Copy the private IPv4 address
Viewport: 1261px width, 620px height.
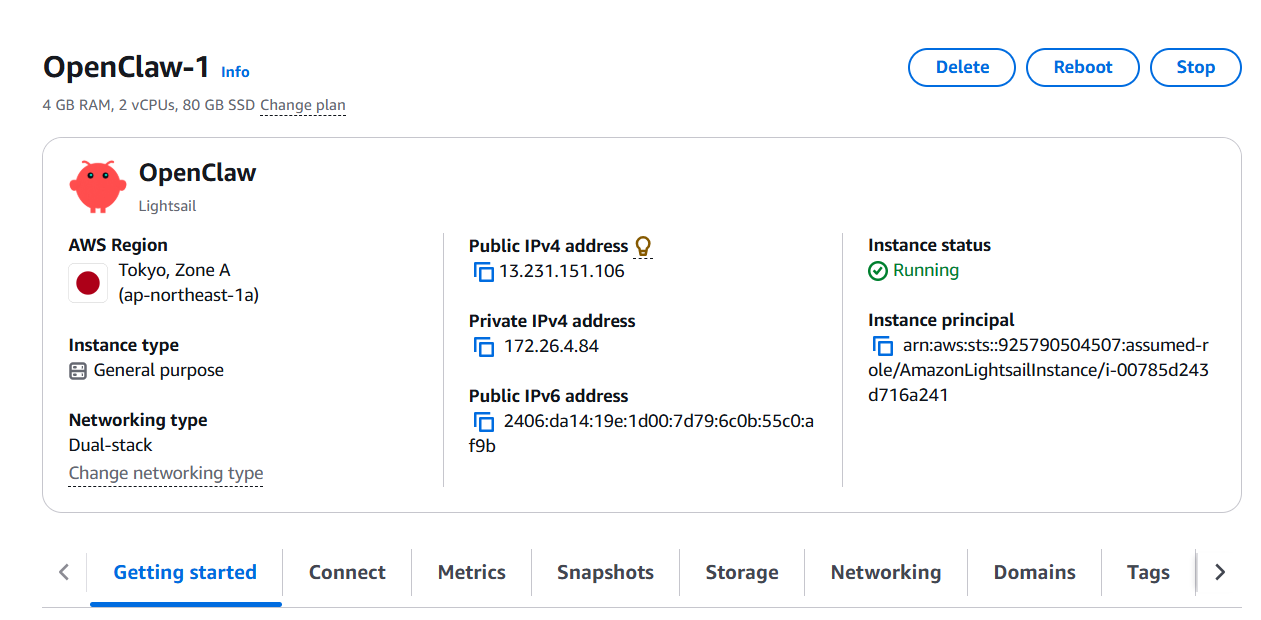pos(484,347)
